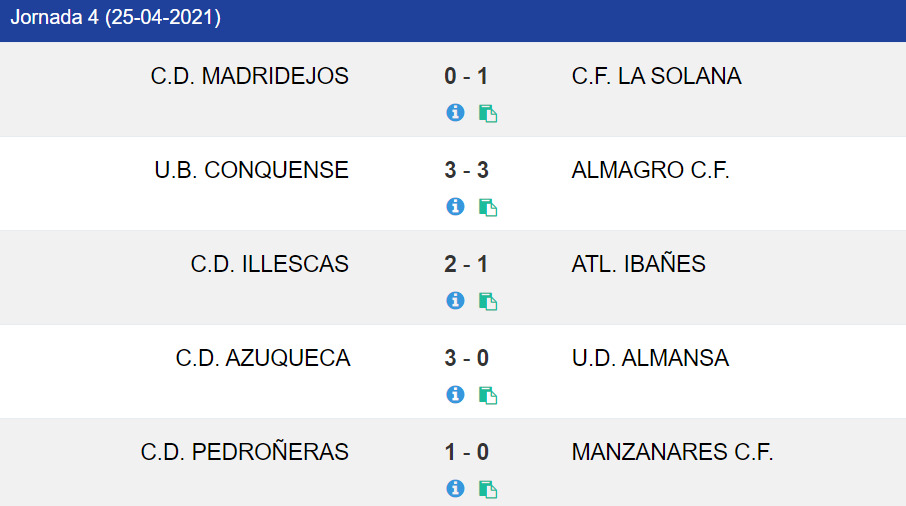Image resolution: width=906 pixels, height=506 pixels.
Task: Open green document icon under 1-0 score
Action: (x=488, y=490)
